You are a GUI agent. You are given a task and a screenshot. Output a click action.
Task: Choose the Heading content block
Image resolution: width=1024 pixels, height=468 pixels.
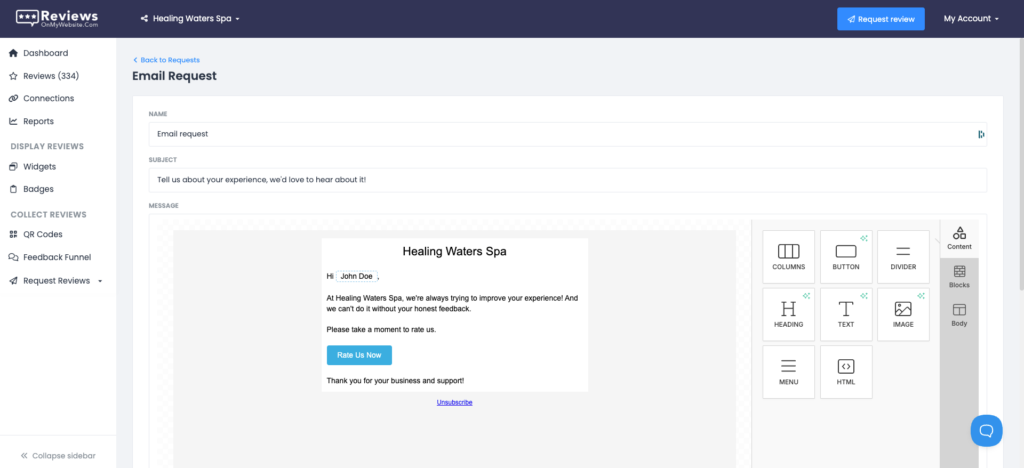coord(788,314)
